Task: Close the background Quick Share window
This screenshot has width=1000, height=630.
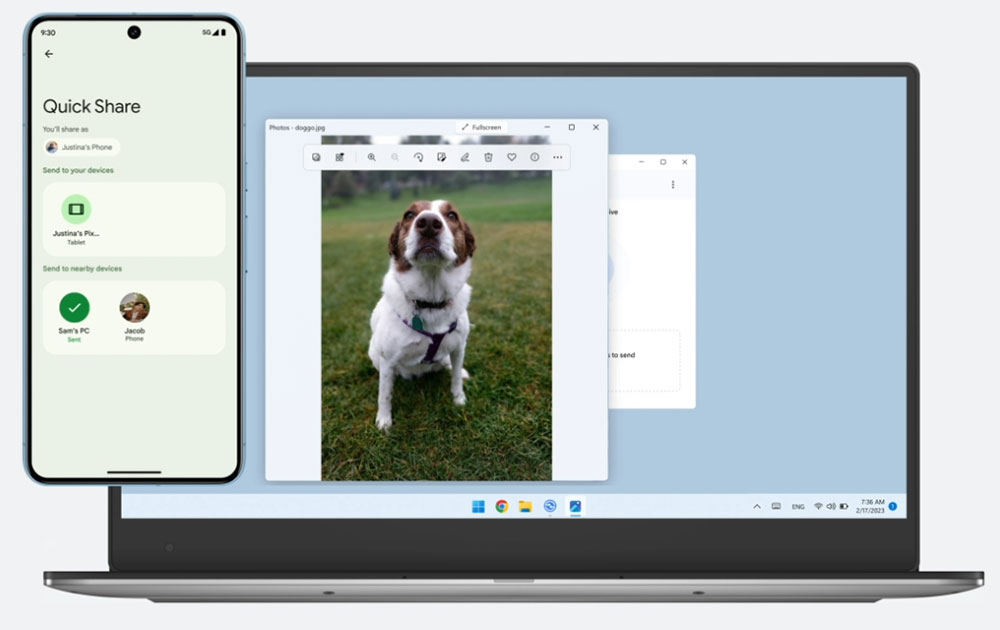Action: point(685,162)
